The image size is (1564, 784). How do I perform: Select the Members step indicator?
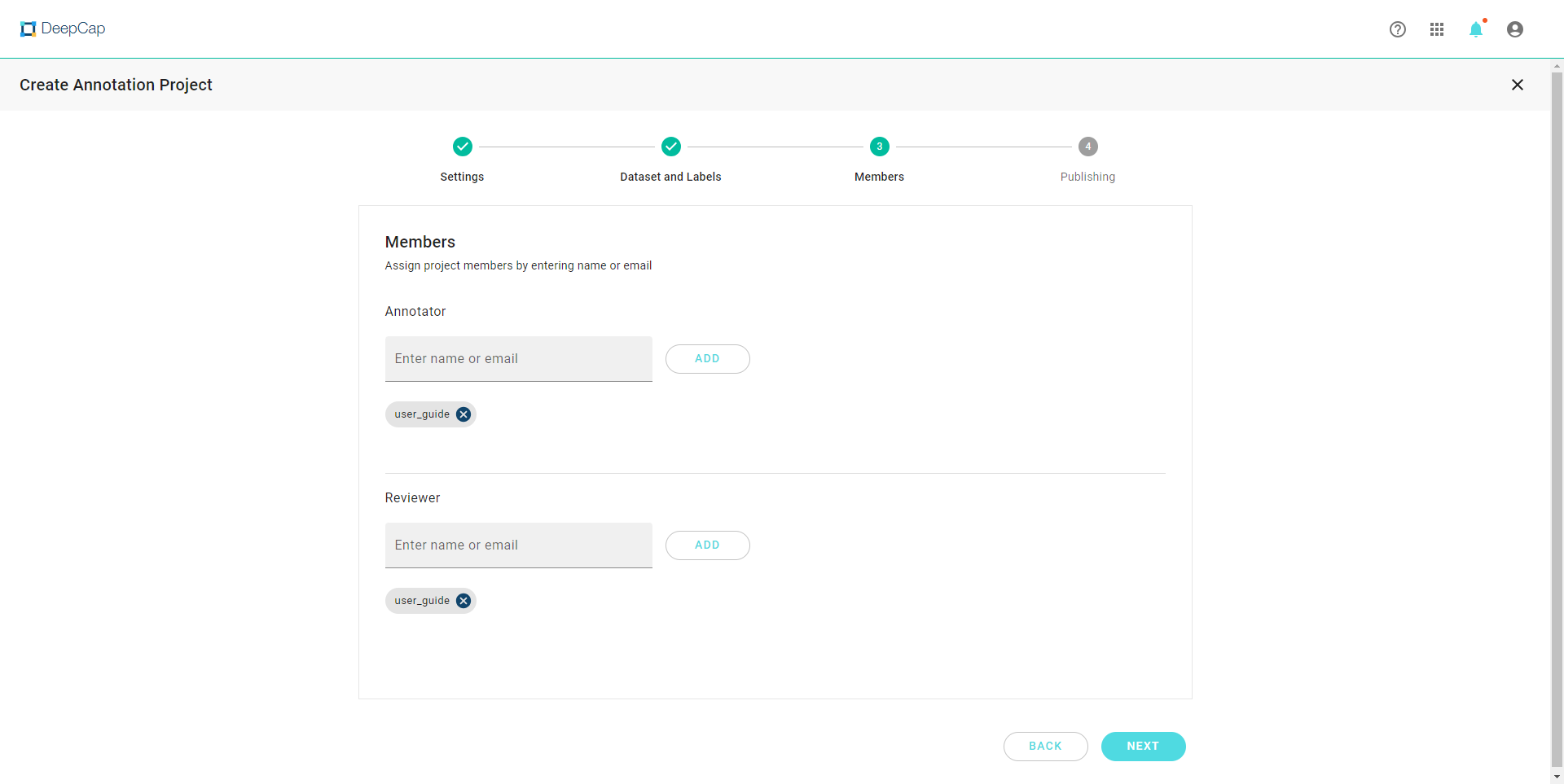(x=880, y=147)
